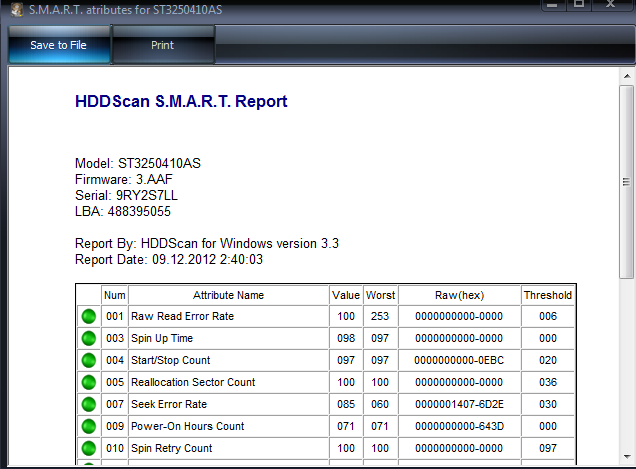Image resolution: width=636 pixels, height=469 pixels.
Task: Click the HDDScan S.M.A.R.T. Report heading
Action: click(181, 101)
